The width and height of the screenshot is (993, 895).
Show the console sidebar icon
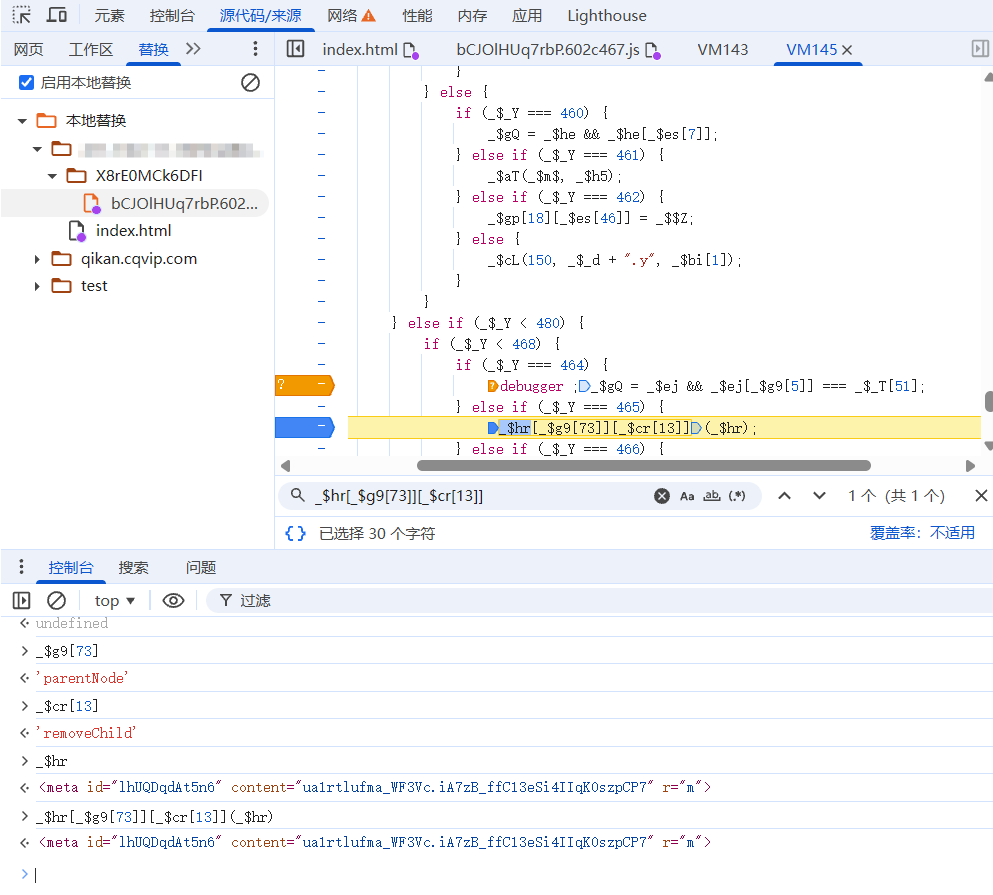(21, 600)
